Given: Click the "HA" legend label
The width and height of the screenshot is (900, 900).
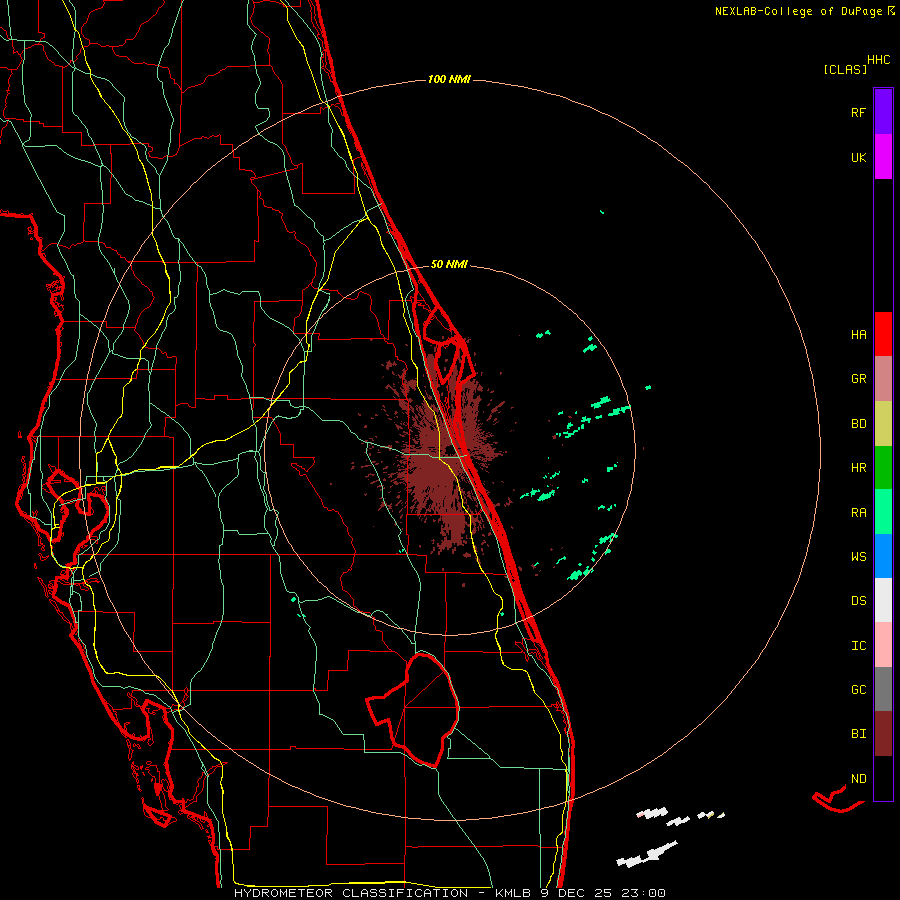Looking at the screenshot, I should 858,335.
